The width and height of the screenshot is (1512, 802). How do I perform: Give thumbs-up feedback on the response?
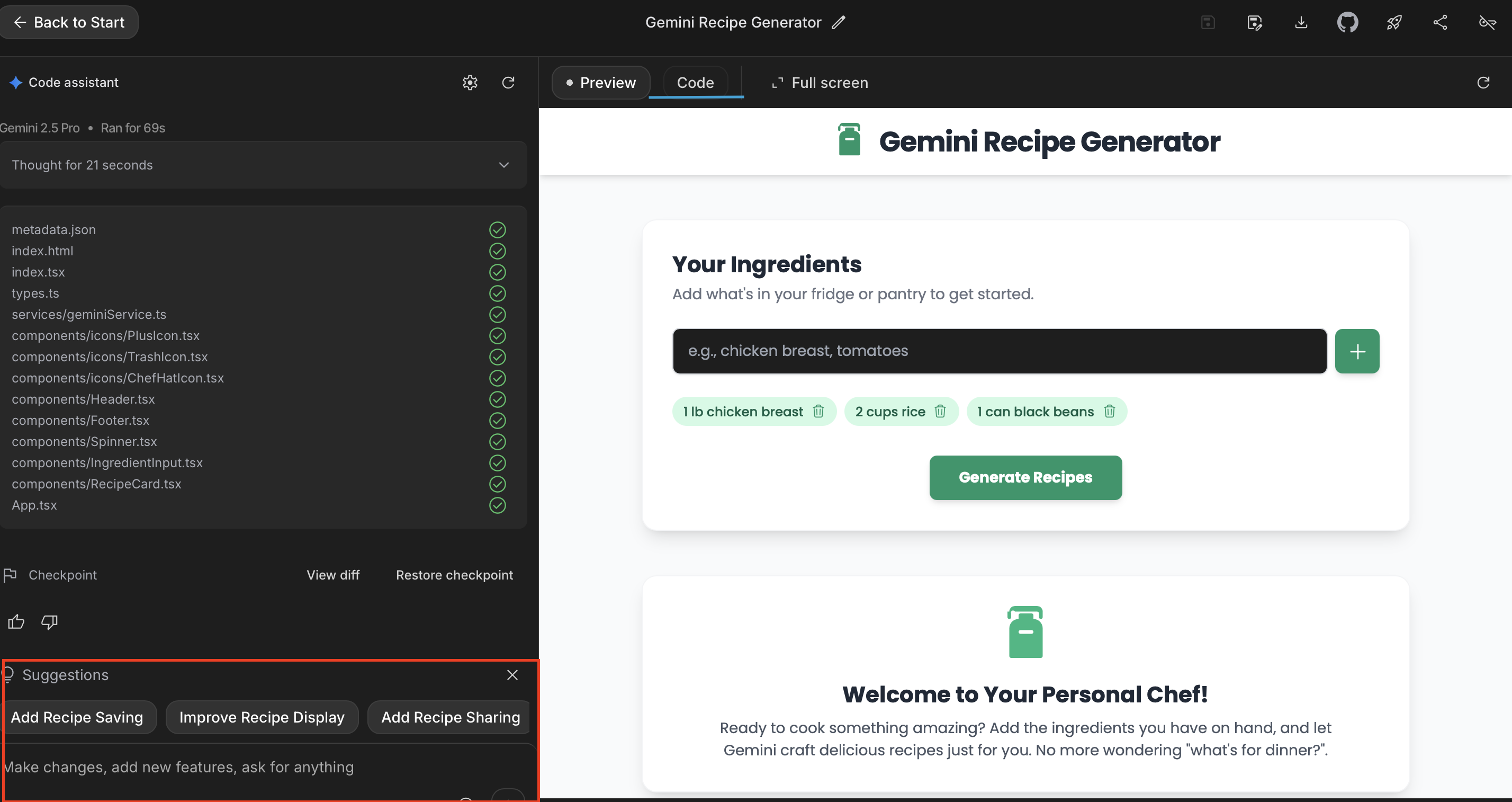(16, 622)
